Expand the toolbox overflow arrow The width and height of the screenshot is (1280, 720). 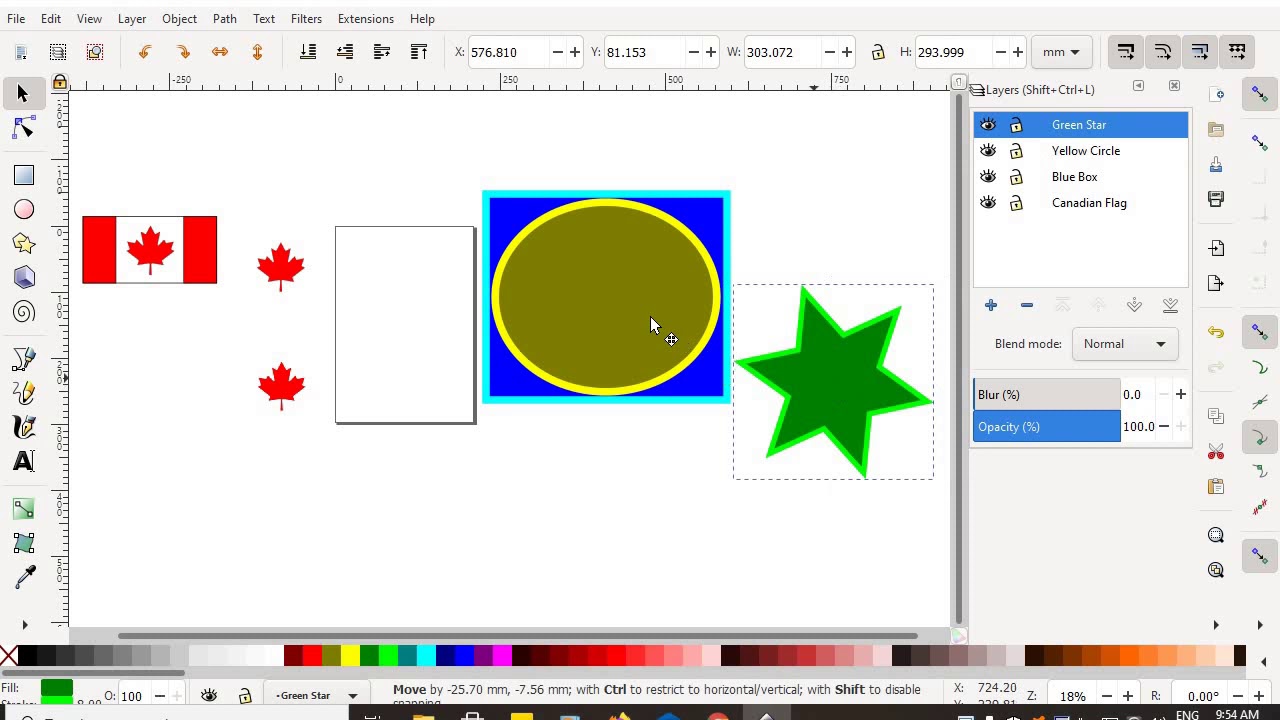click(24, 625)
